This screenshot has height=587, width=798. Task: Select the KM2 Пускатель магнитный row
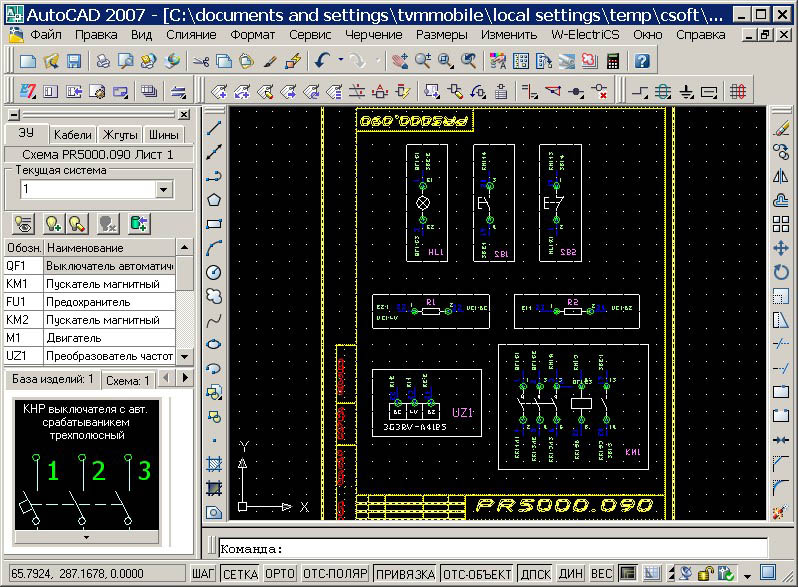[90, 320]
